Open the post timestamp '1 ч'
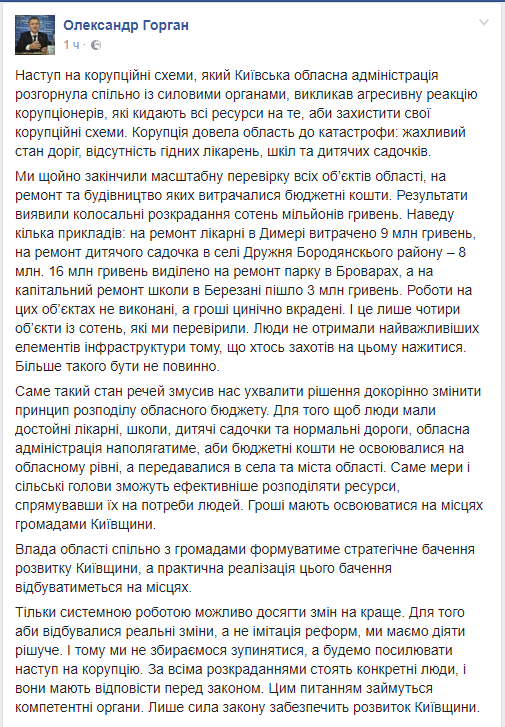Viewport: 505px width, 727px height. (71, 45)
